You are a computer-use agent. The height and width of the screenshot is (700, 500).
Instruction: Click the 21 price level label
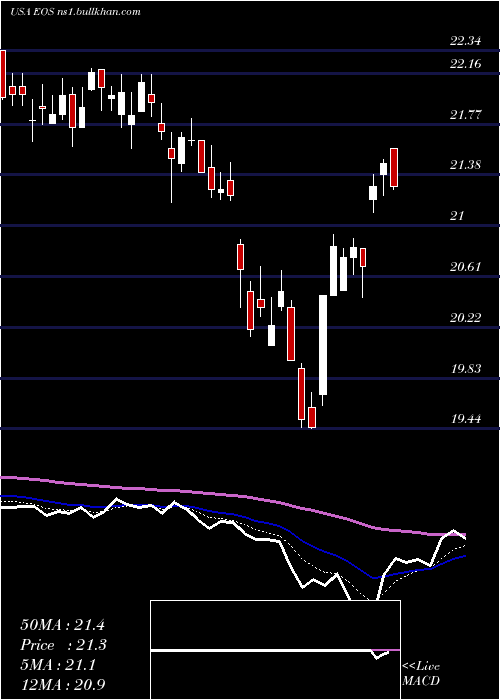[457, 216]
